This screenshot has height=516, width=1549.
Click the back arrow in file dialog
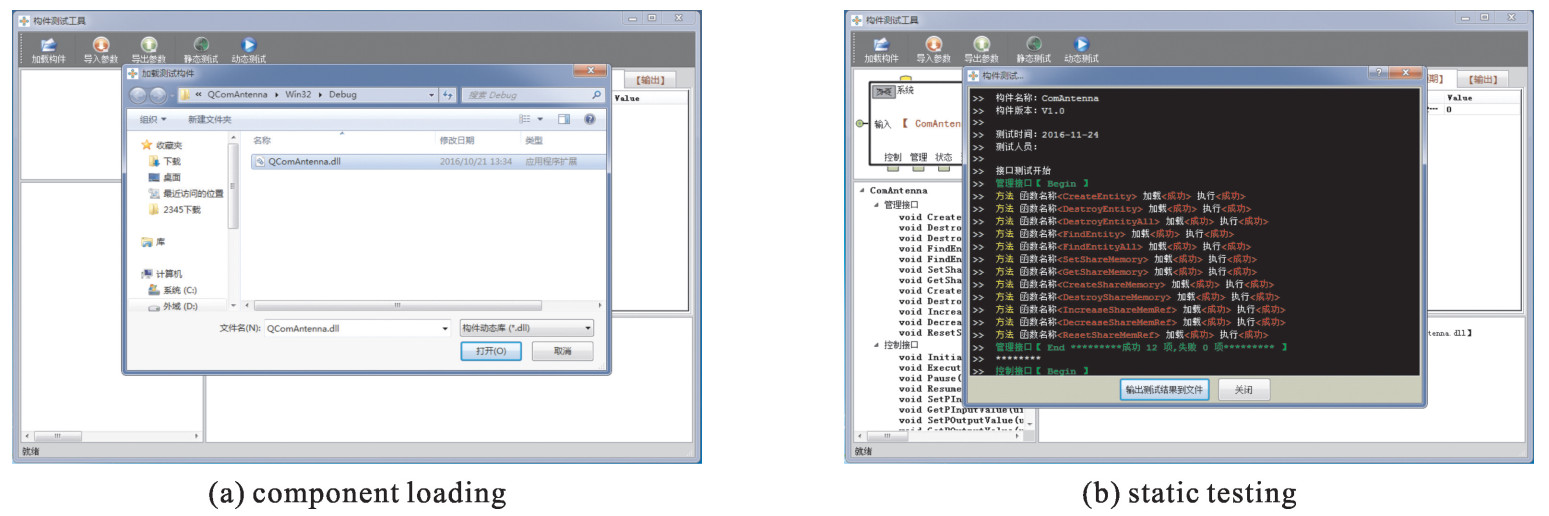(139, 95)
